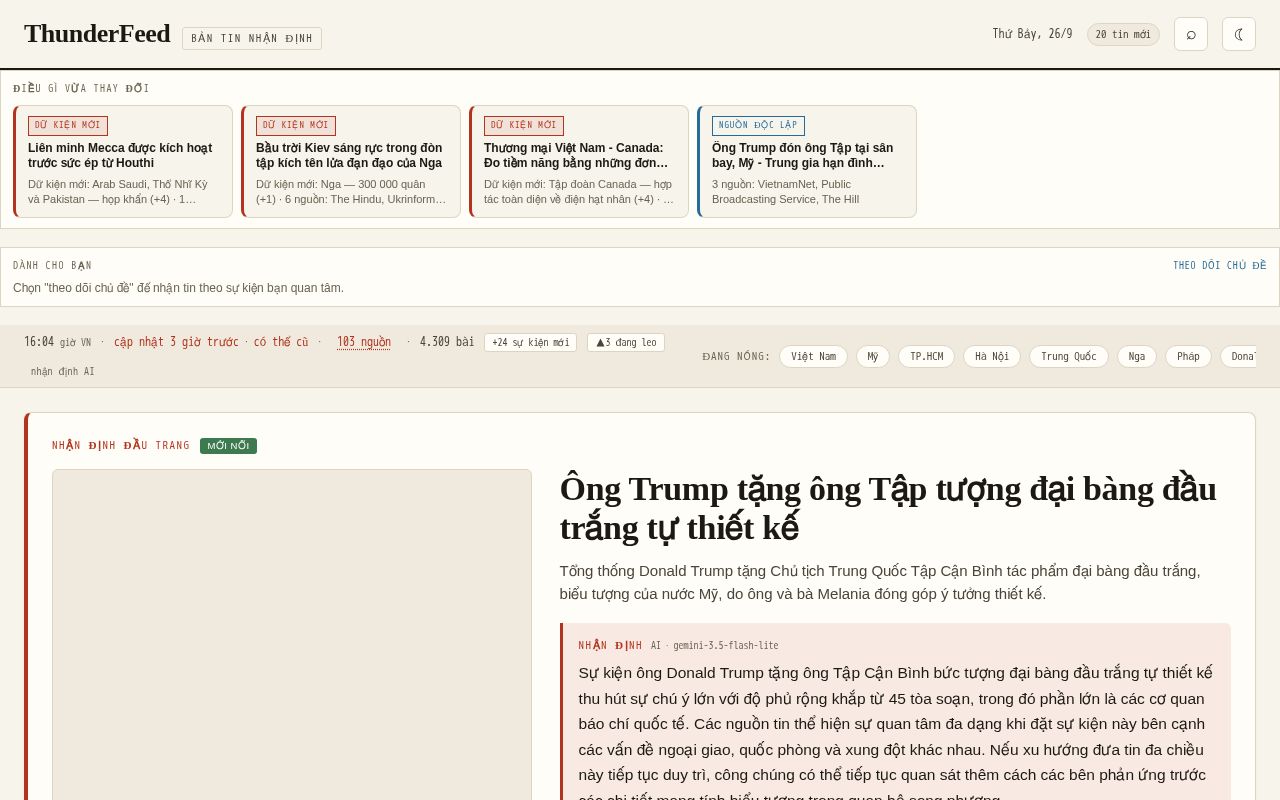Go to ThunderFeed home logo
The width and height of the screenshot is (1280, 800).
(x=97, y=34)
